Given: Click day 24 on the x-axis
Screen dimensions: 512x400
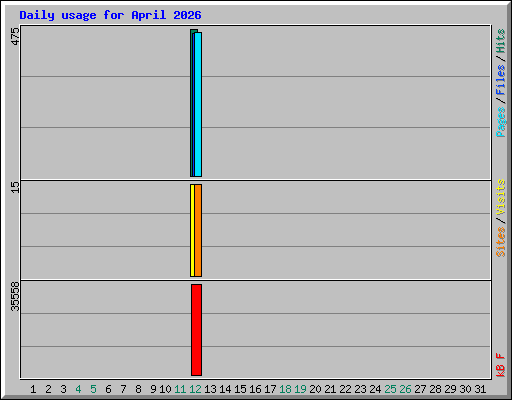Looking at the screenshot, I should (375, 389).
